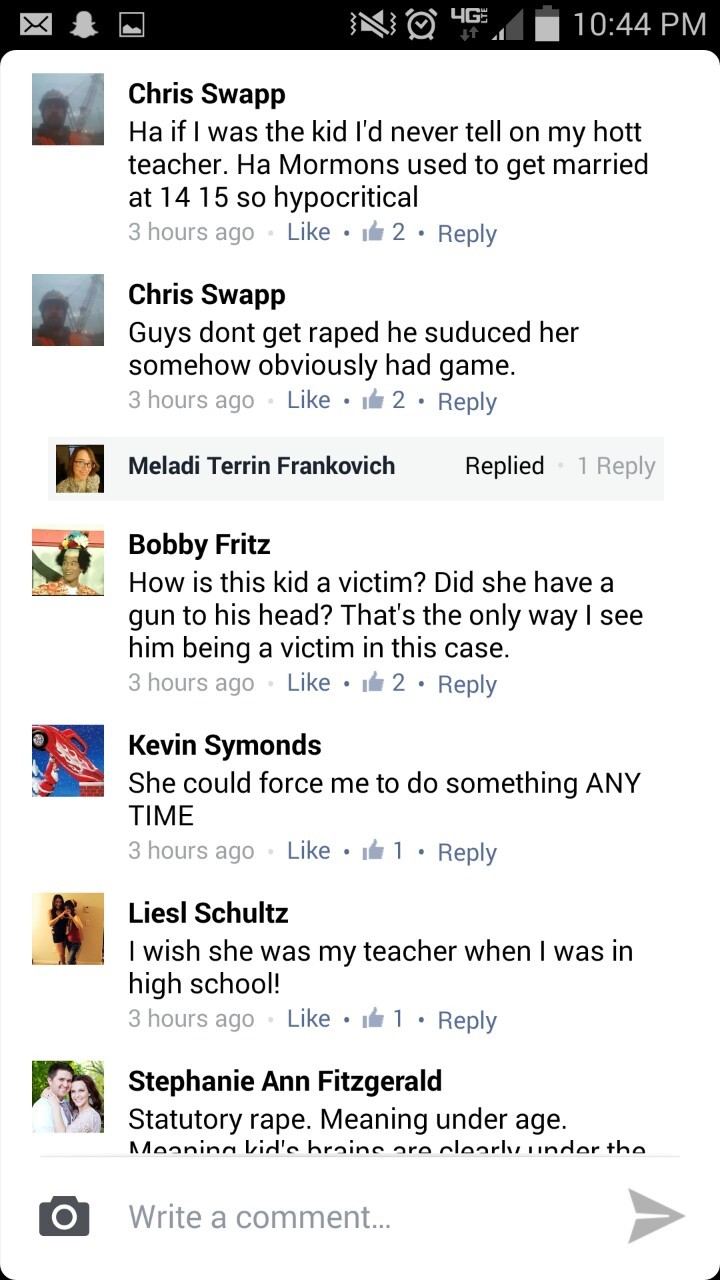Like Liesl Schultz's comment
Viewport: 720px width, 1280px height.
click(x=308, y=1019)
